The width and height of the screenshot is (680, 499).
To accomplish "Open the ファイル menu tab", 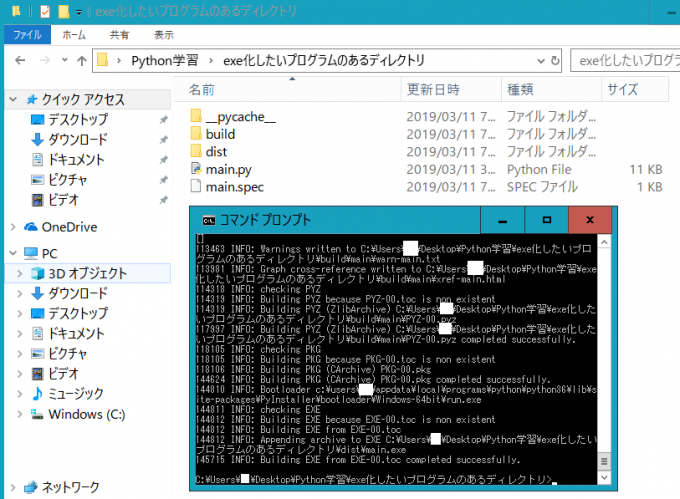I will 27,34.
